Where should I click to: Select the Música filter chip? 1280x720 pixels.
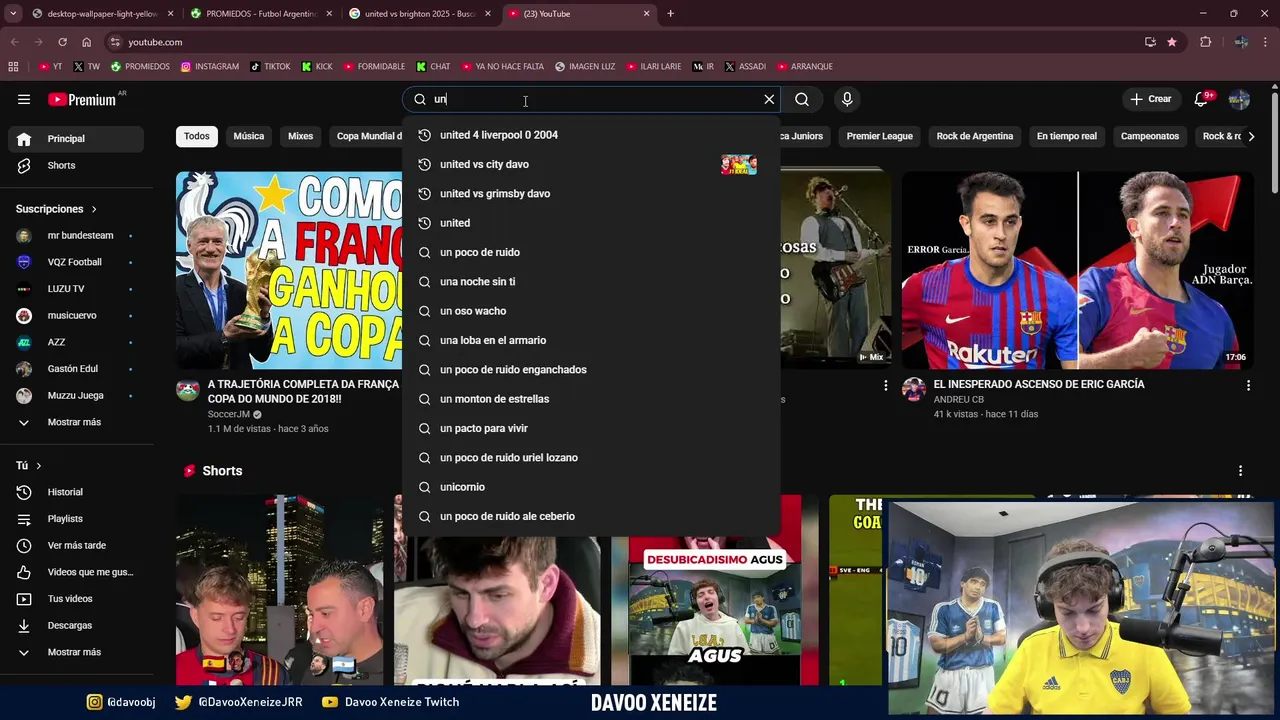[x=249, y=136]
